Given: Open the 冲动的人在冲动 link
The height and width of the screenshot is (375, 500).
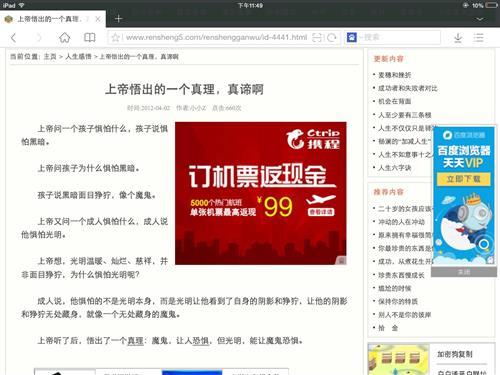Looking at the screenshot, I should click(401, 222).
